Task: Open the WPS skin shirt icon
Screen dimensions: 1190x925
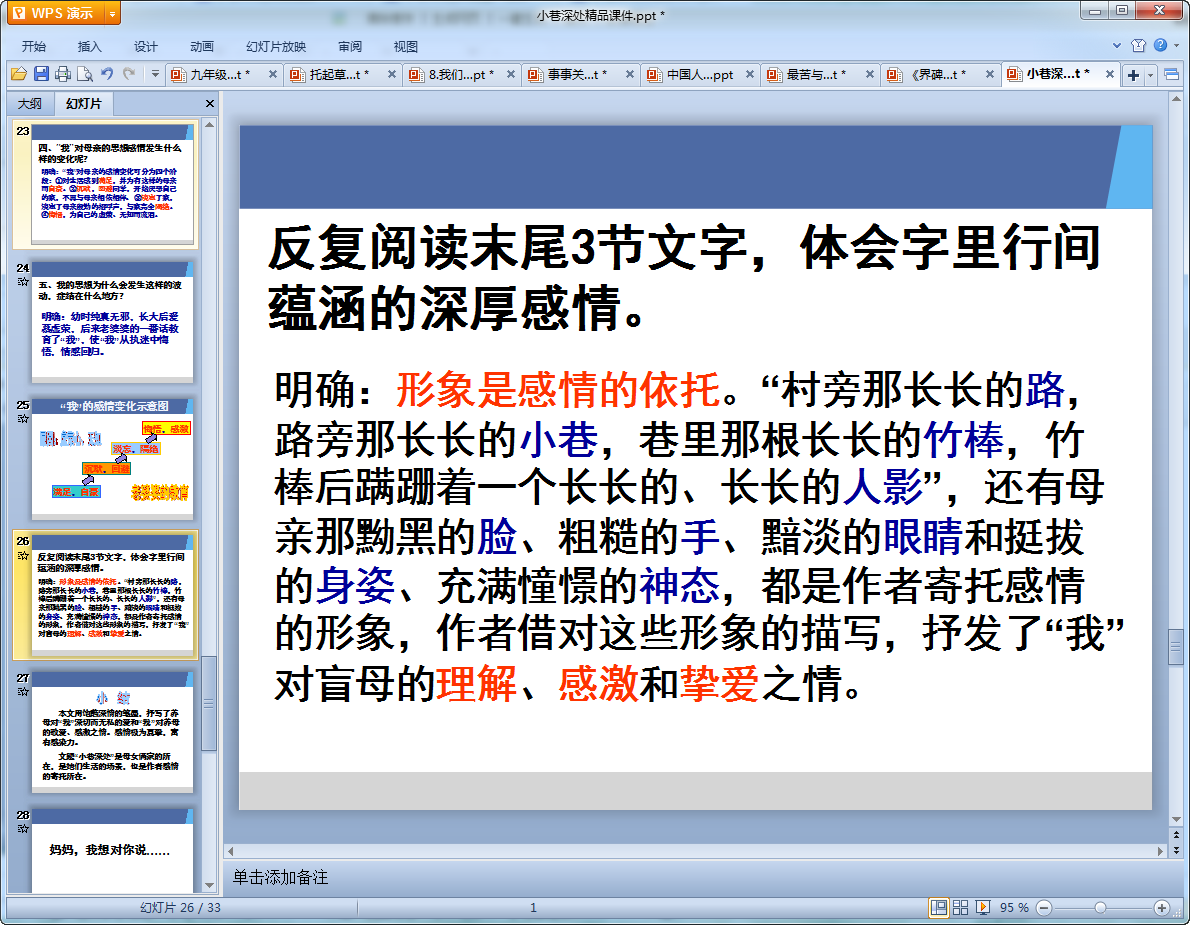Action: pos(1138,46)
